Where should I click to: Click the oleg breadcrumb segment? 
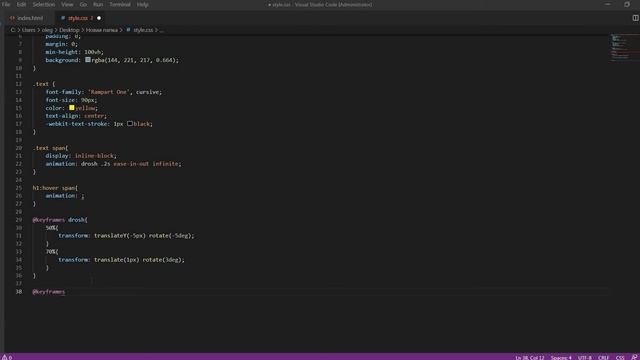click(x=47, y=30)
